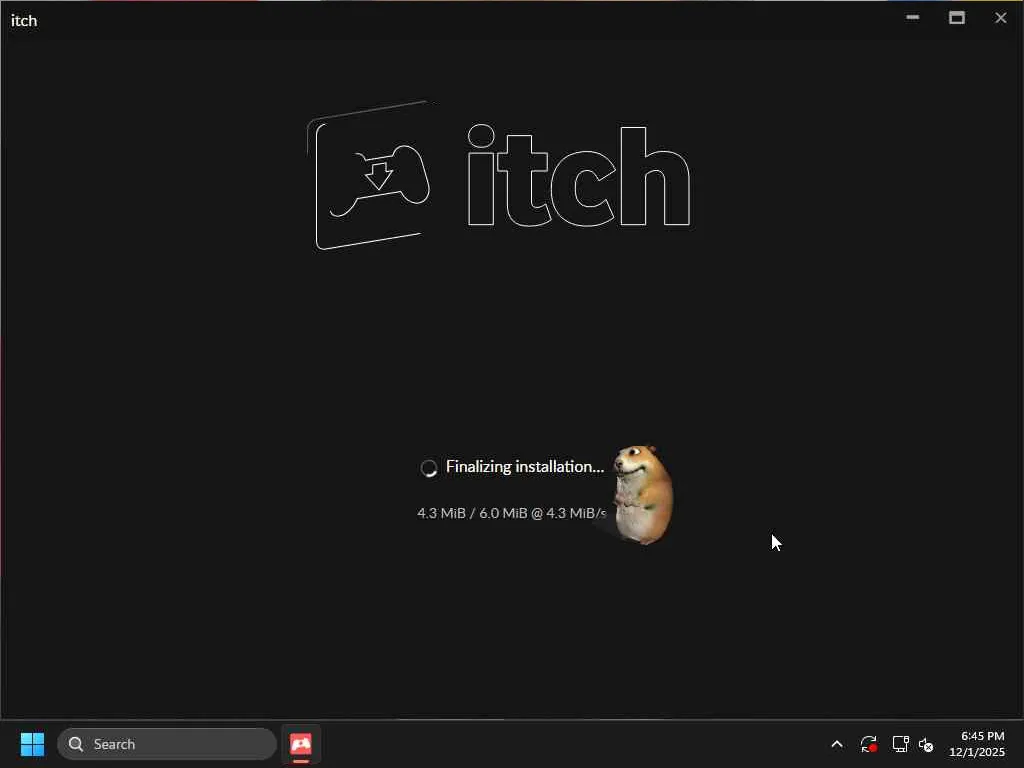Open the sync status tray icon
Viewport: 1024px width, 768px height.
click(x=869, y=744)
